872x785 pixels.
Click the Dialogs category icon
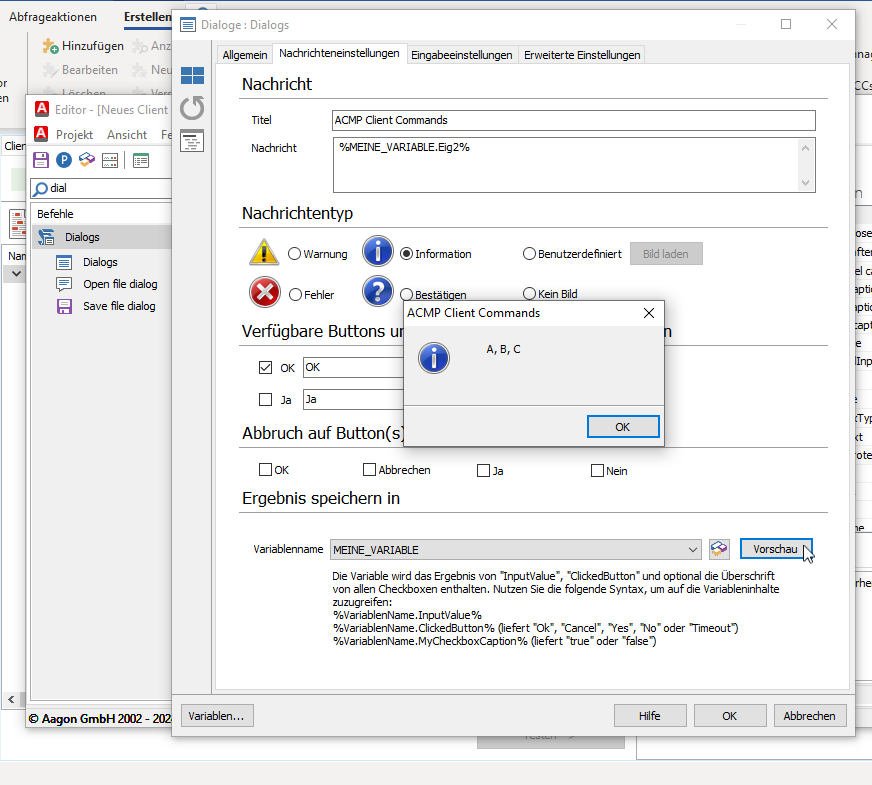coord(46,237)
